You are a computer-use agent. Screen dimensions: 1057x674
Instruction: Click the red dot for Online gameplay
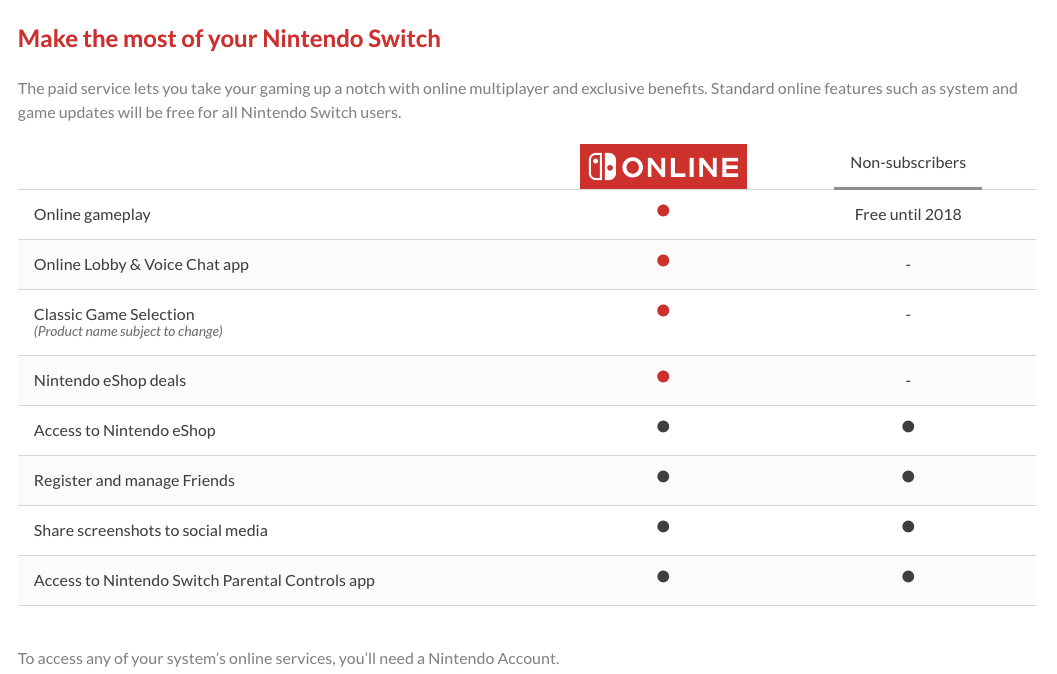click(663, 211)
